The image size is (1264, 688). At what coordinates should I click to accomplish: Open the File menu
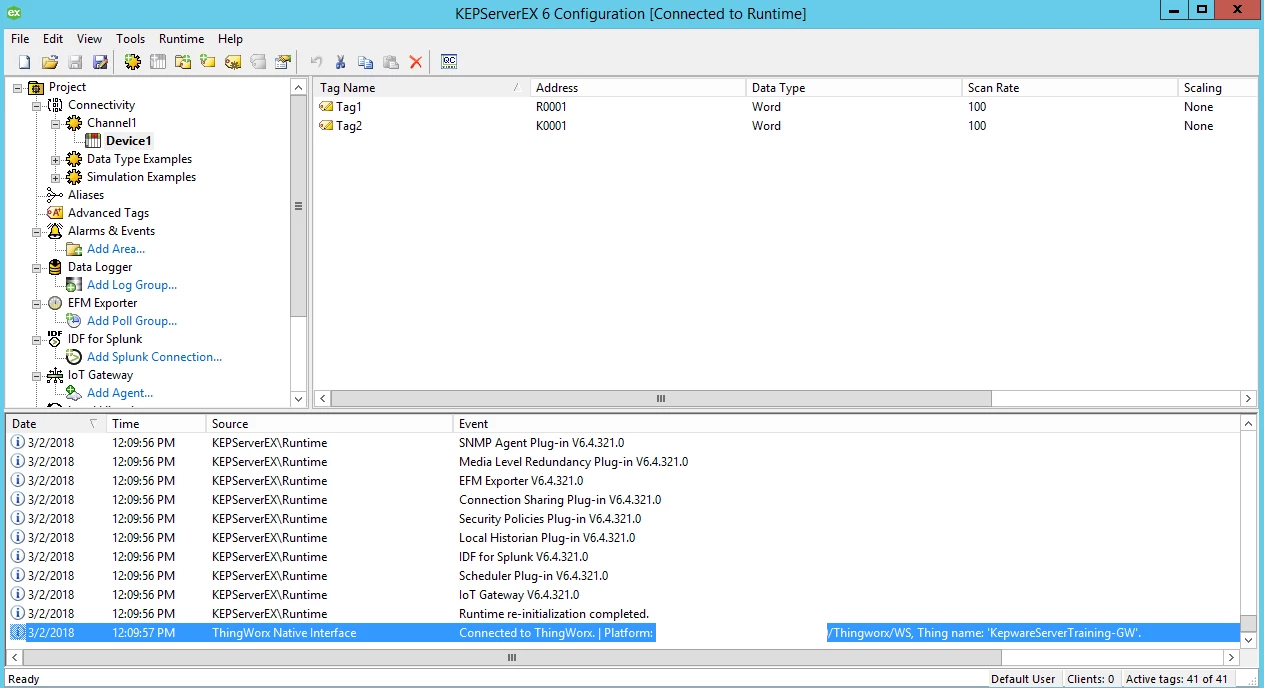(x=20, y=39)
